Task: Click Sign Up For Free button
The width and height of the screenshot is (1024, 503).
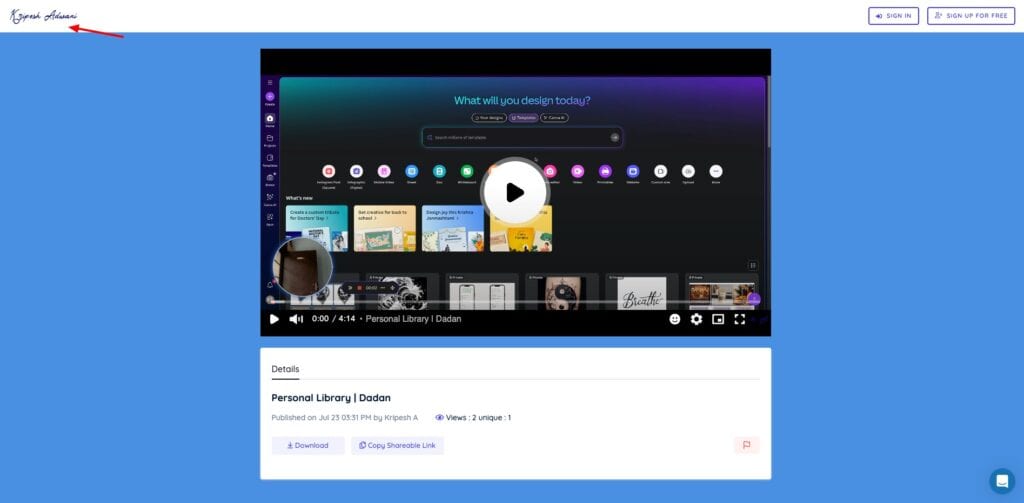Action: [970, 16]
